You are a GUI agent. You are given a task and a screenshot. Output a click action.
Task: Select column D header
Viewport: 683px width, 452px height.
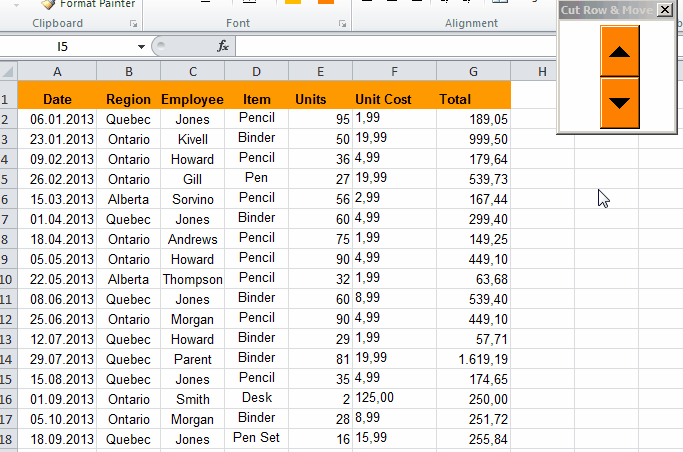(257, 71)
